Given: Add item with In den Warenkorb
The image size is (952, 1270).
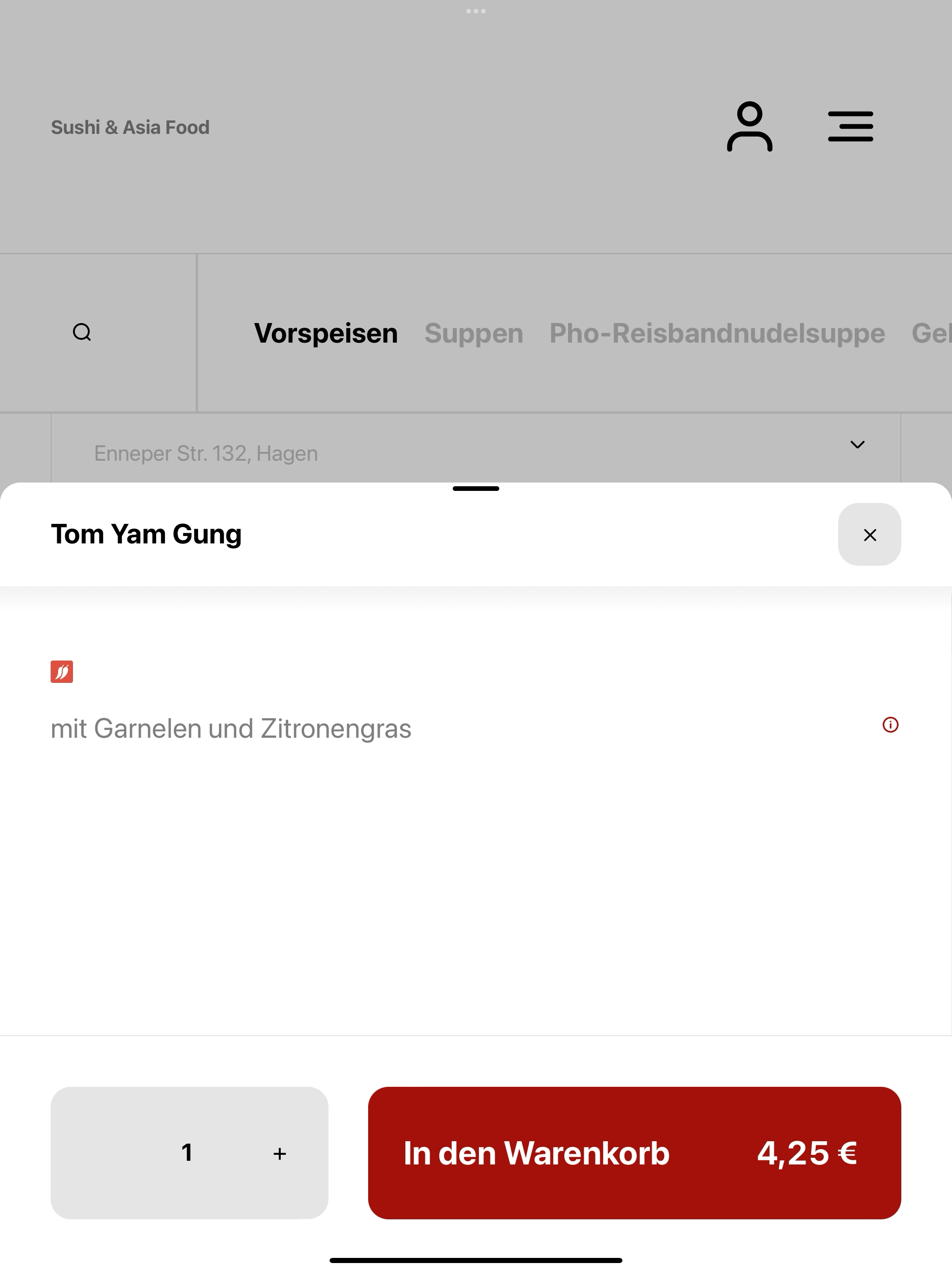Looking at the screenshot, I should coord(635,1153).
